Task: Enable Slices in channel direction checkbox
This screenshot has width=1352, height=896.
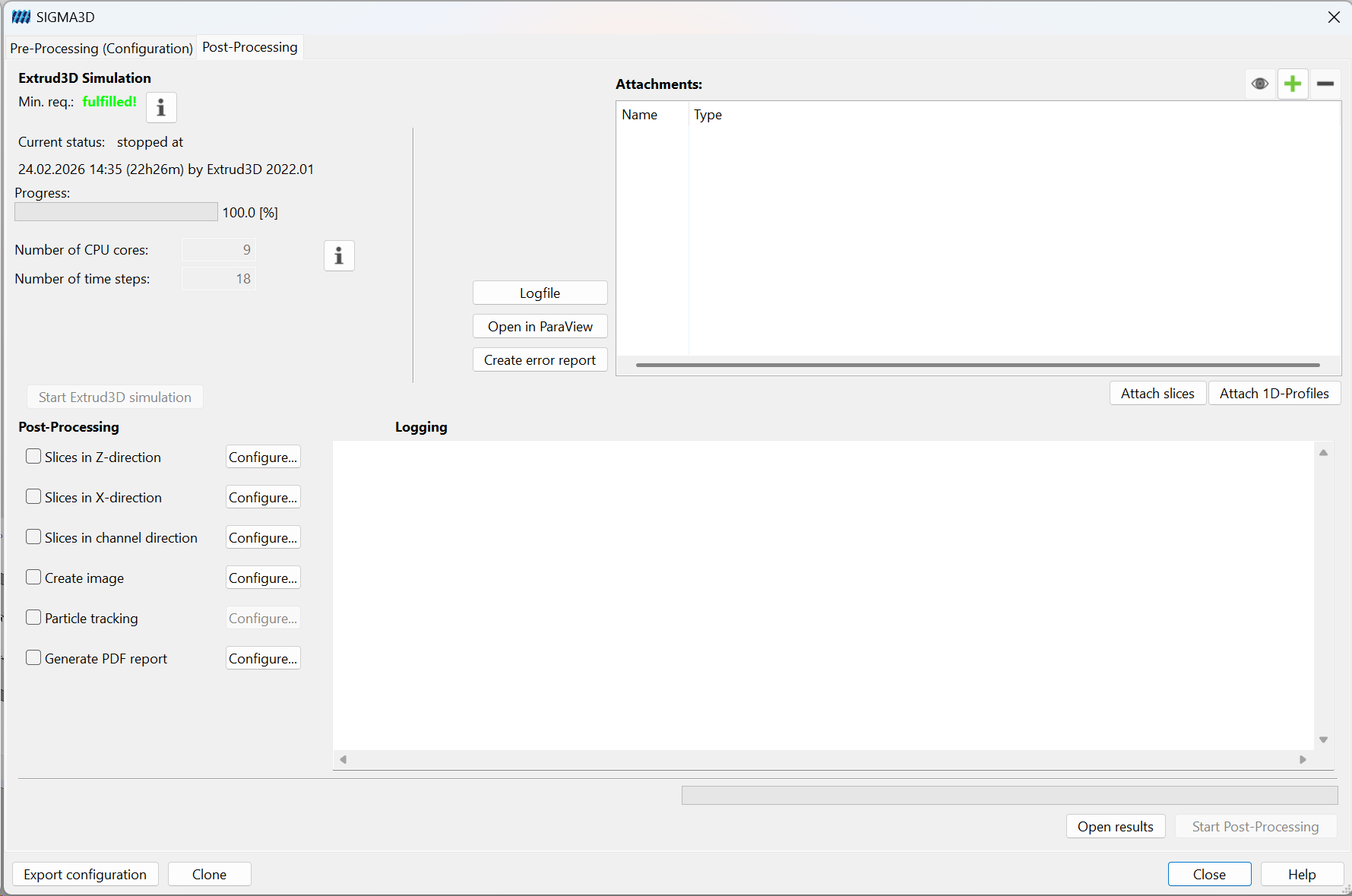Action: click(33, 537)
